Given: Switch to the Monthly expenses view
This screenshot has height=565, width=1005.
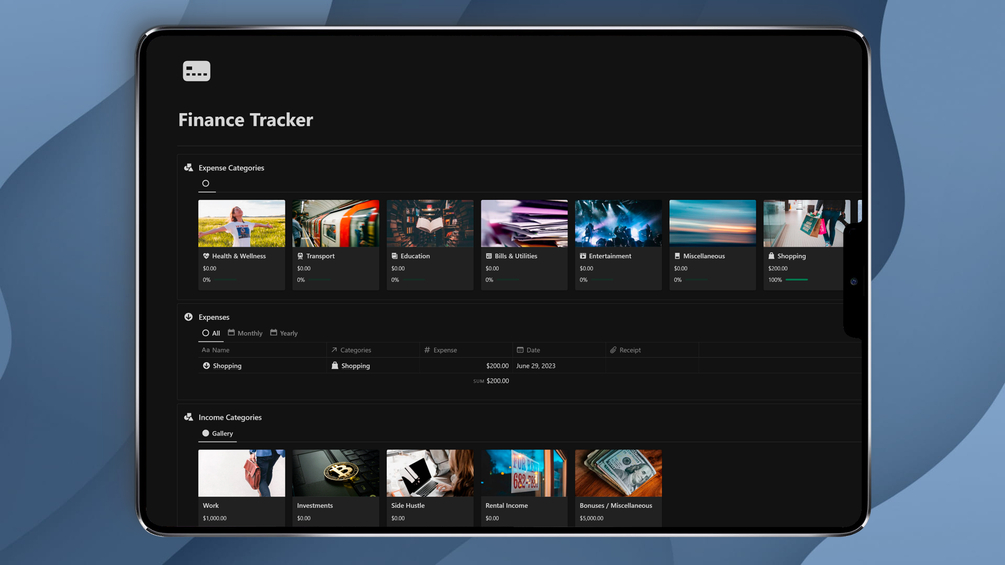Looking at the screenshot, I should pyautogui.click(x=245, y=333).
